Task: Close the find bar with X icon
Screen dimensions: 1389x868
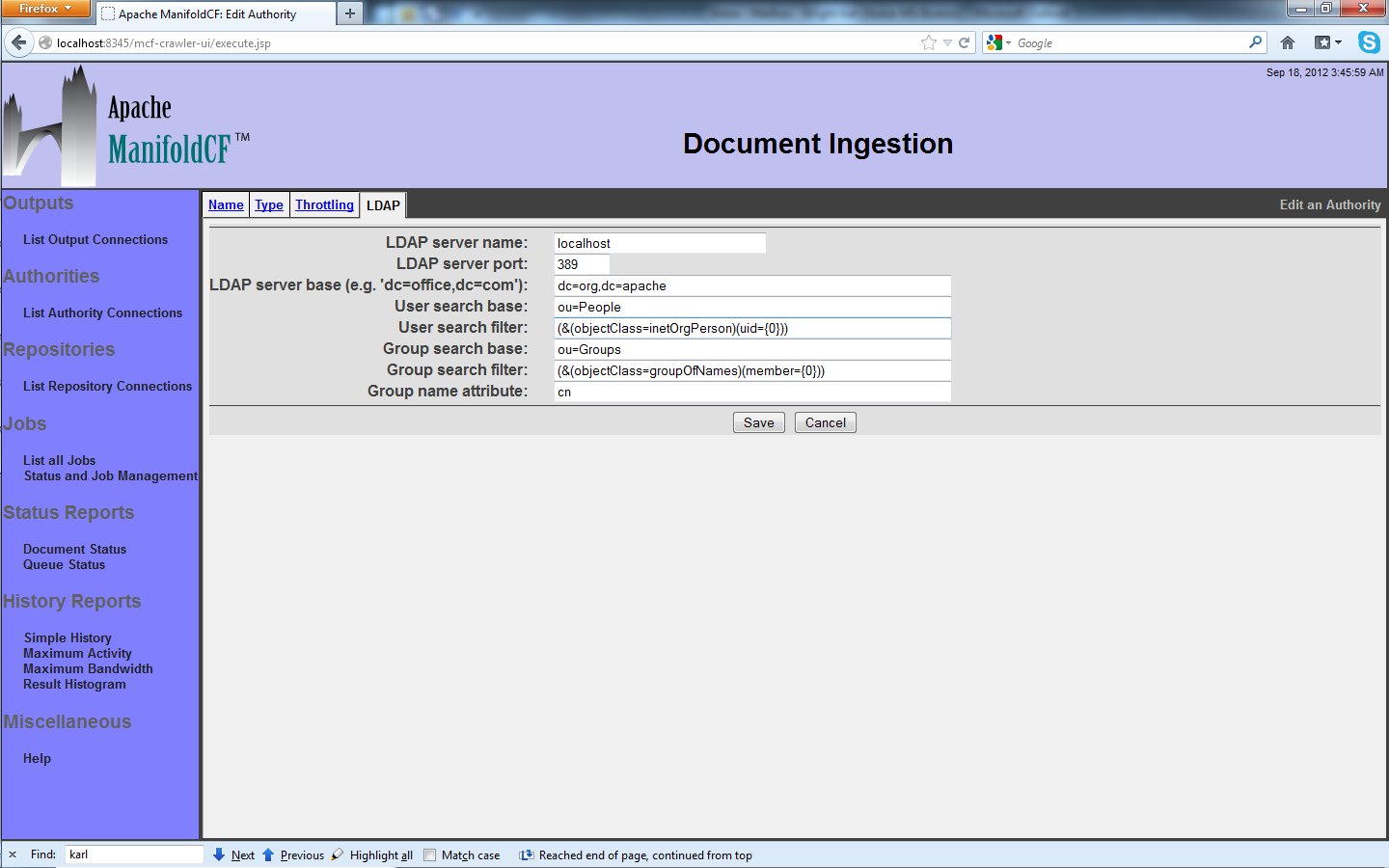Action: 13,854
